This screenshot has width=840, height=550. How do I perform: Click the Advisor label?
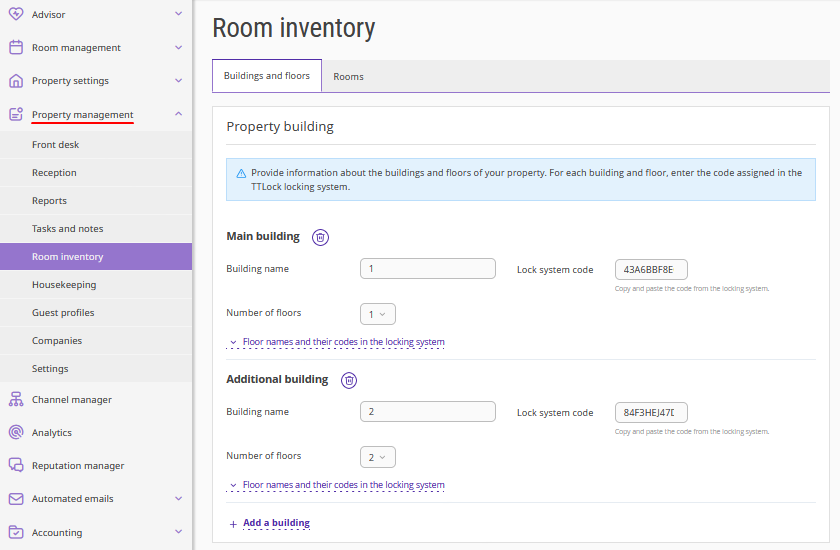coord(48,14)
